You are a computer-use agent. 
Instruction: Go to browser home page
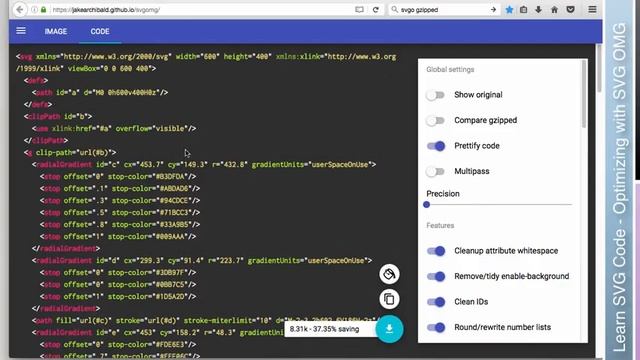click(x=554, y=9)
